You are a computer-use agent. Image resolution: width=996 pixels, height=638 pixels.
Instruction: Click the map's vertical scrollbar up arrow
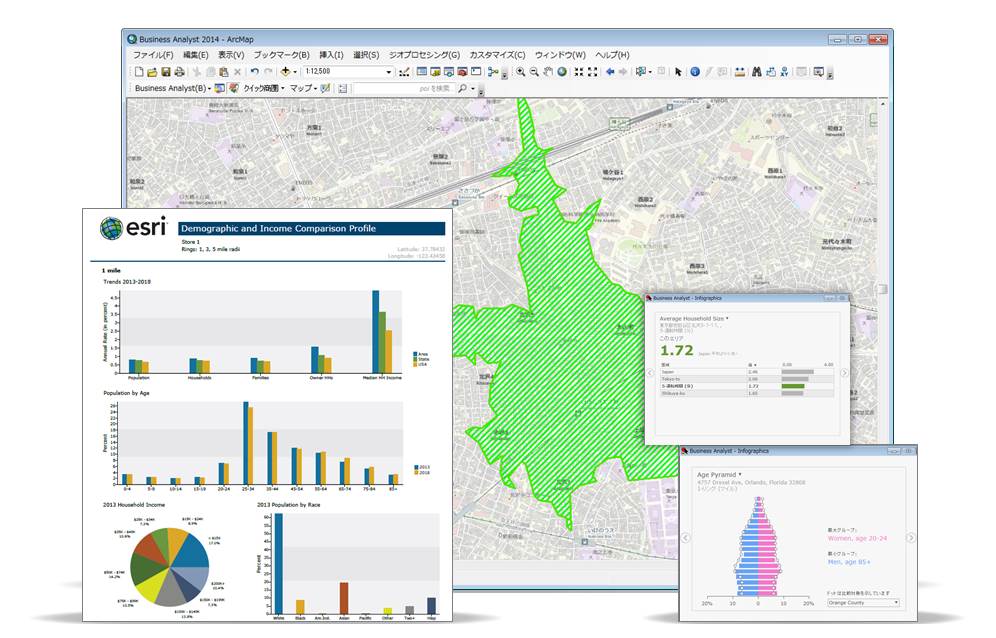pyautogui.click(x=882, y=104)
